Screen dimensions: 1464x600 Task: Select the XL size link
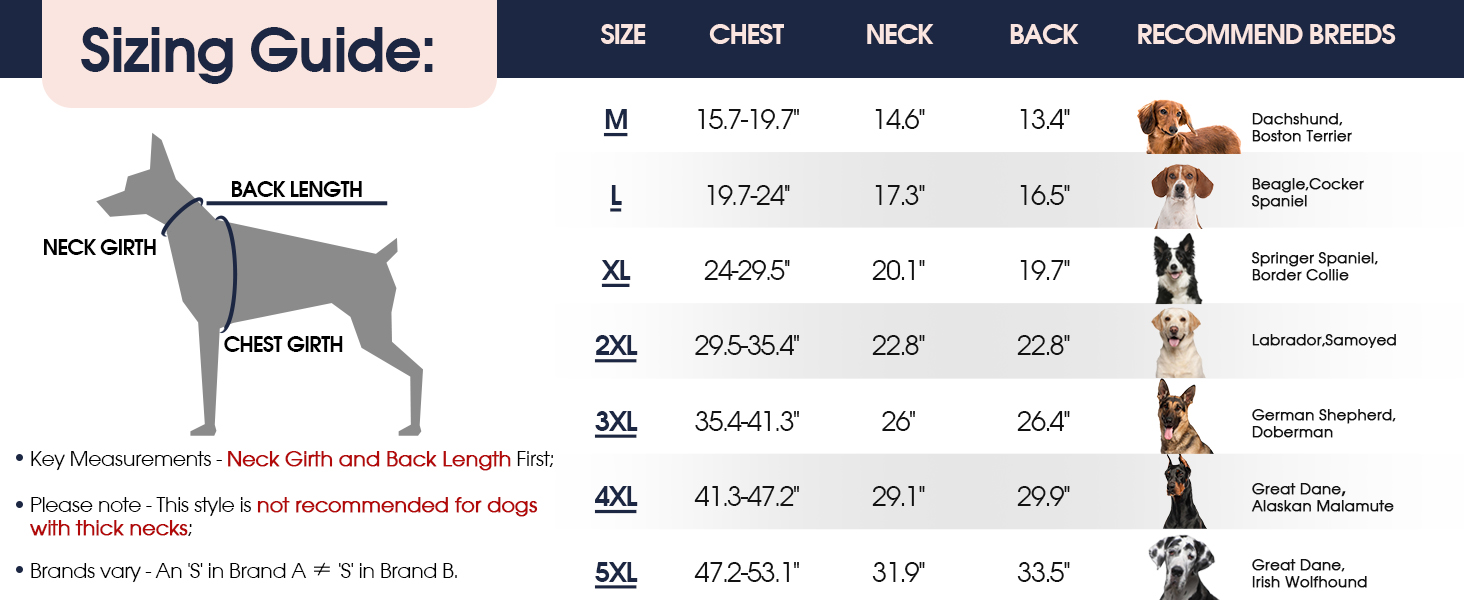click(x=616, y=271)
